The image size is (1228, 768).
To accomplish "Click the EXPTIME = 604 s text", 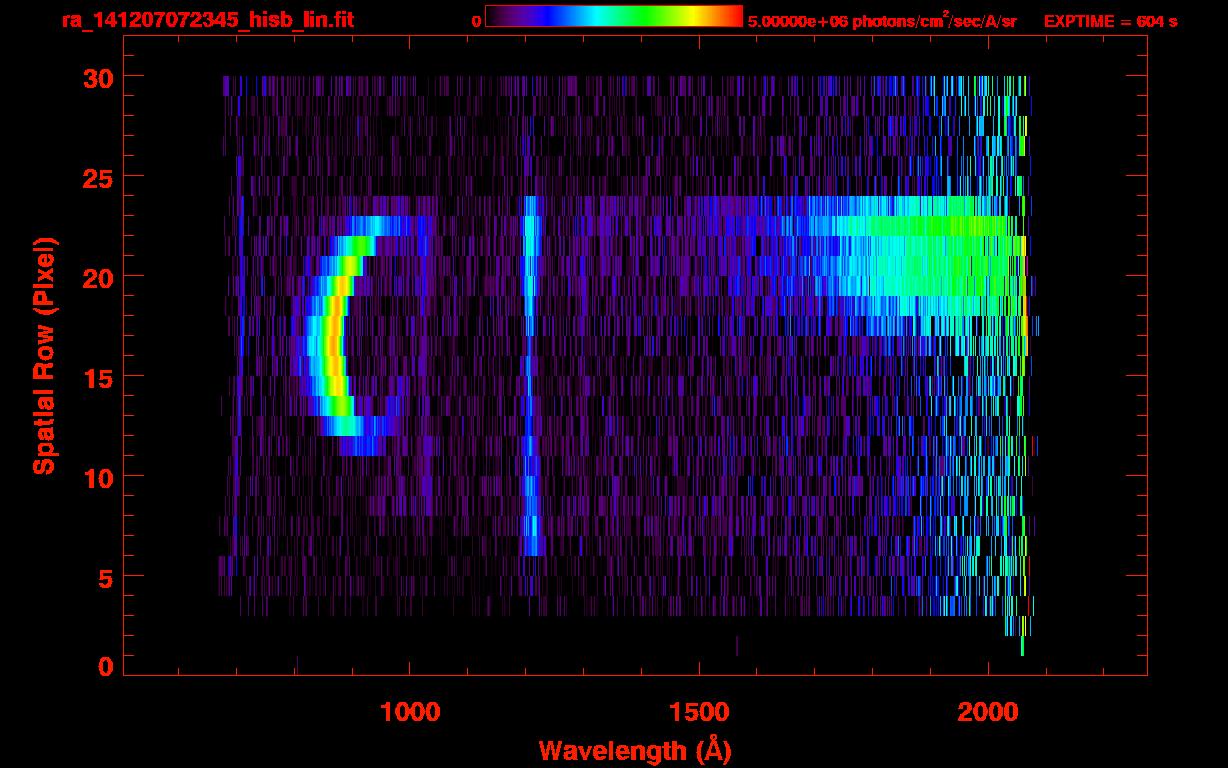I will coord(1110,21).
